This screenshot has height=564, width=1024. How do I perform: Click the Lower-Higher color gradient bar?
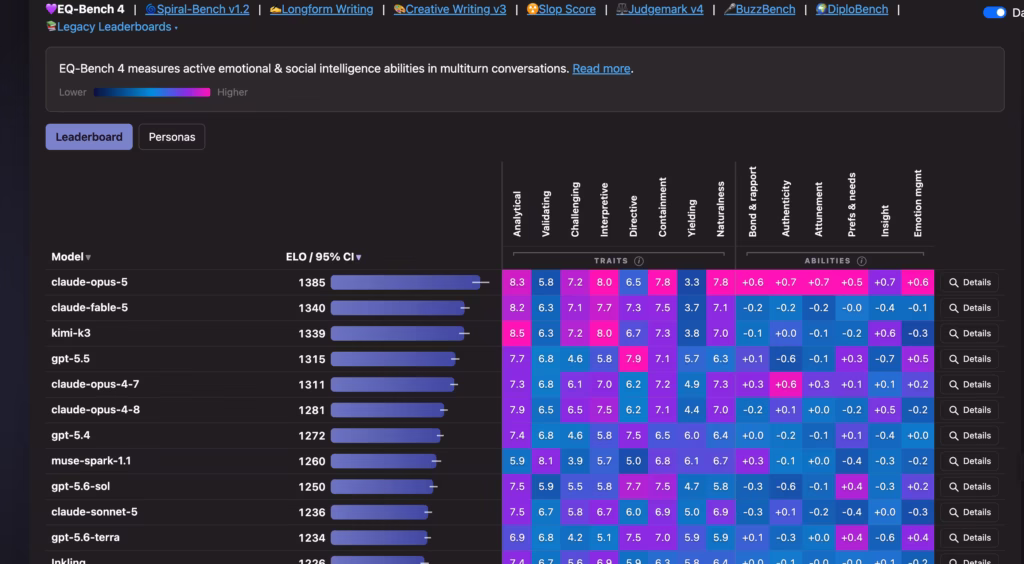(152, 93)
